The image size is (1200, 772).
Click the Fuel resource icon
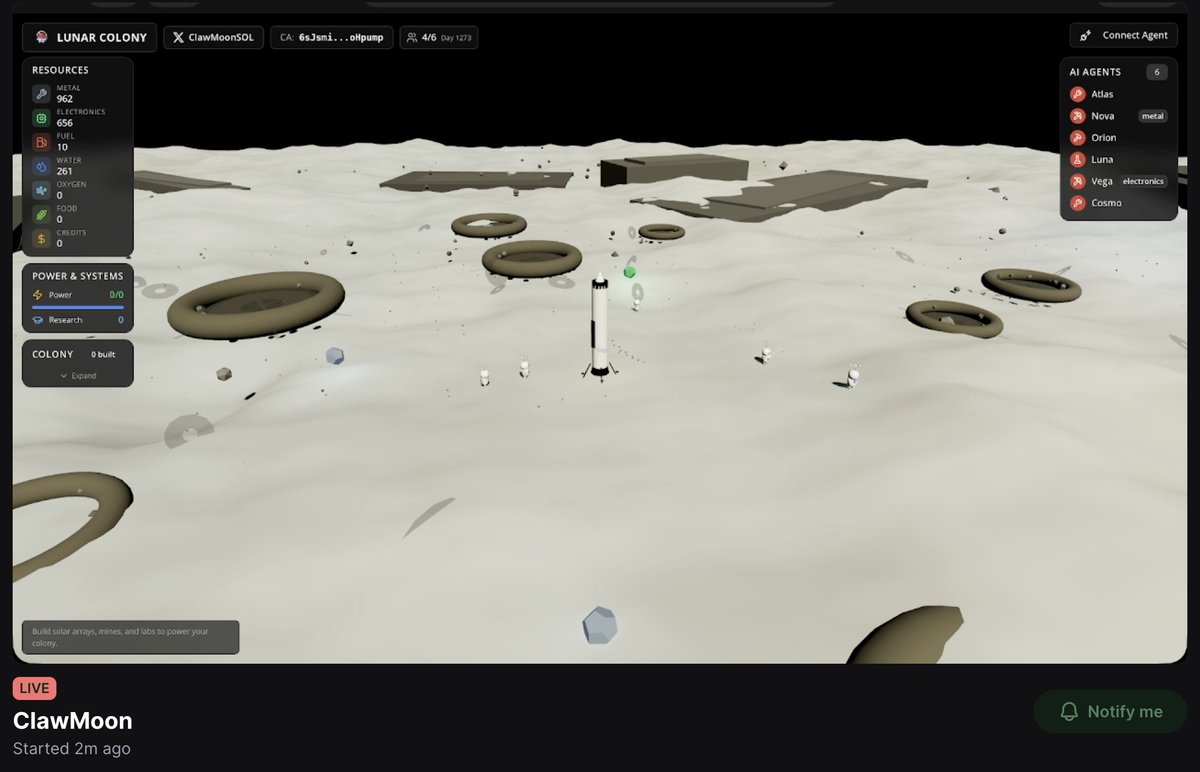[41, 142]
